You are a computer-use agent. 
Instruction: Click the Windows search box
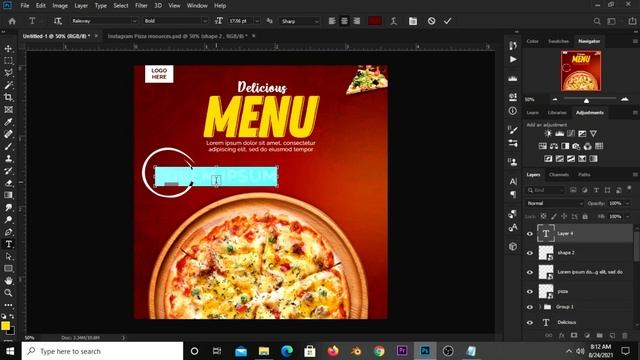click(x=102, y=351)
